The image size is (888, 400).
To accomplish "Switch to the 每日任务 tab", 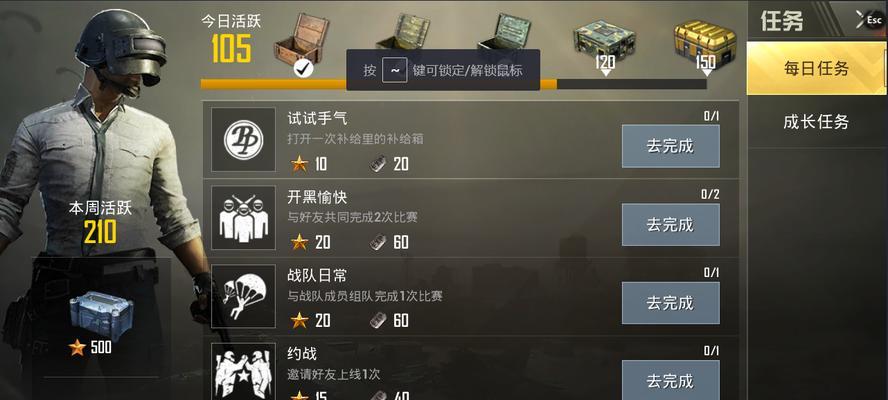I will pos(816,69).
